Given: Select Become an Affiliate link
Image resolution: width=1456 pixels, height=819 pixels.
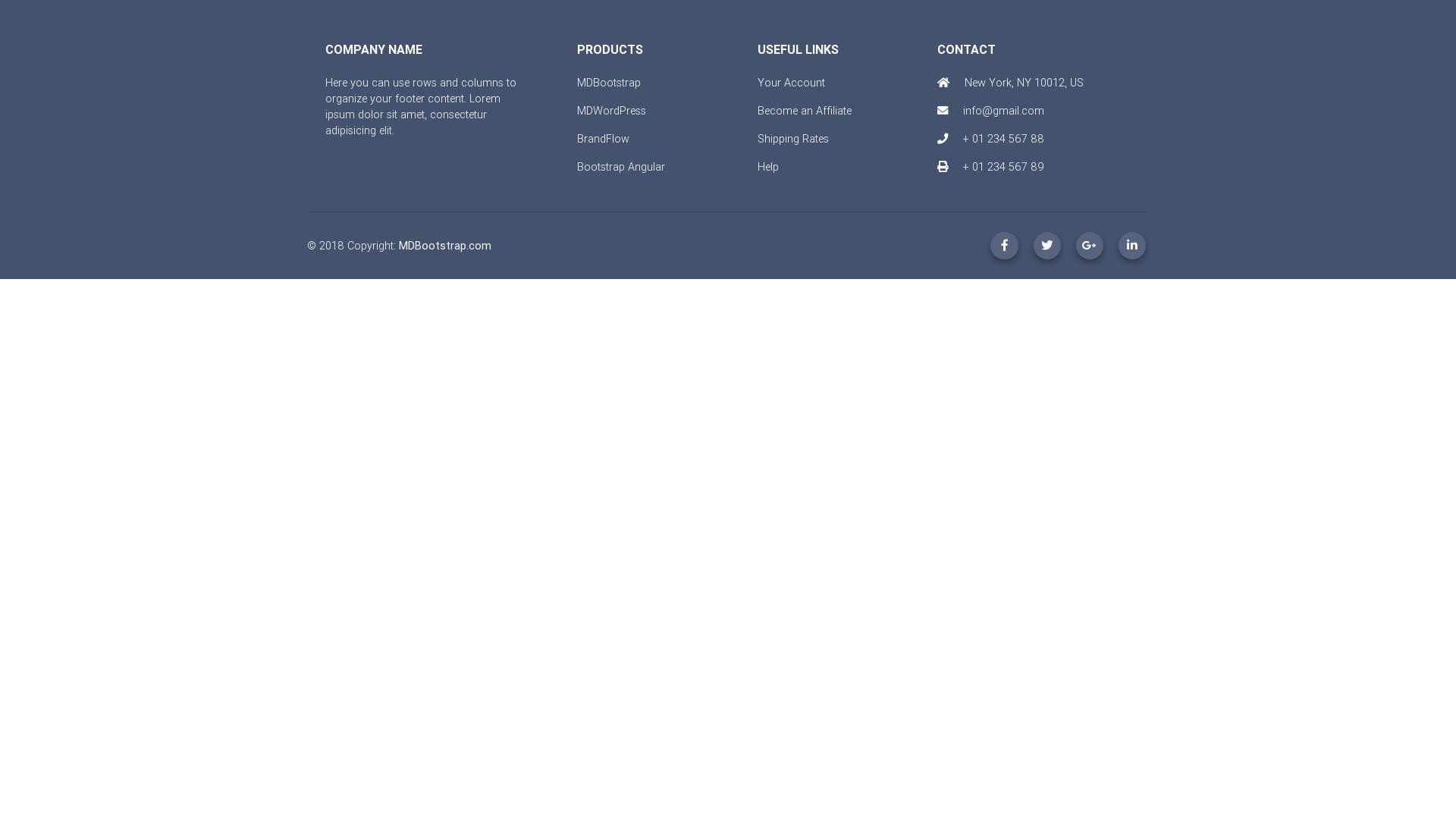Looking at the screenshot, I should point(804,111).
